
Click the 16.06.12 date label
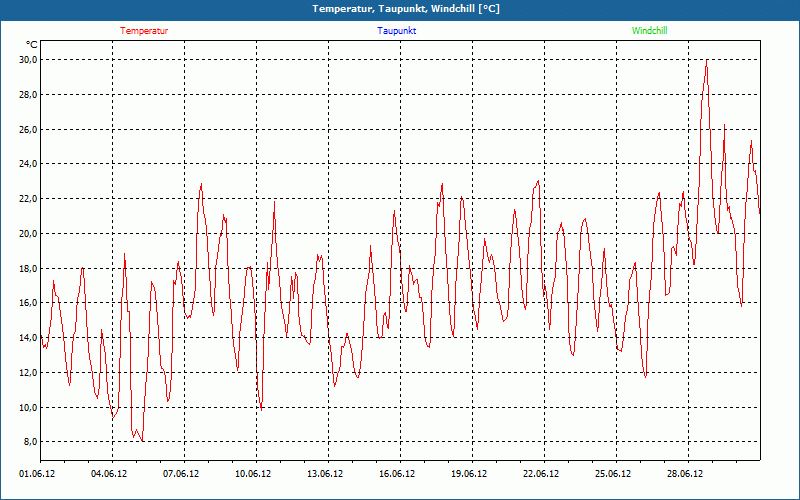pyautogui.click(x=397, y=474)
